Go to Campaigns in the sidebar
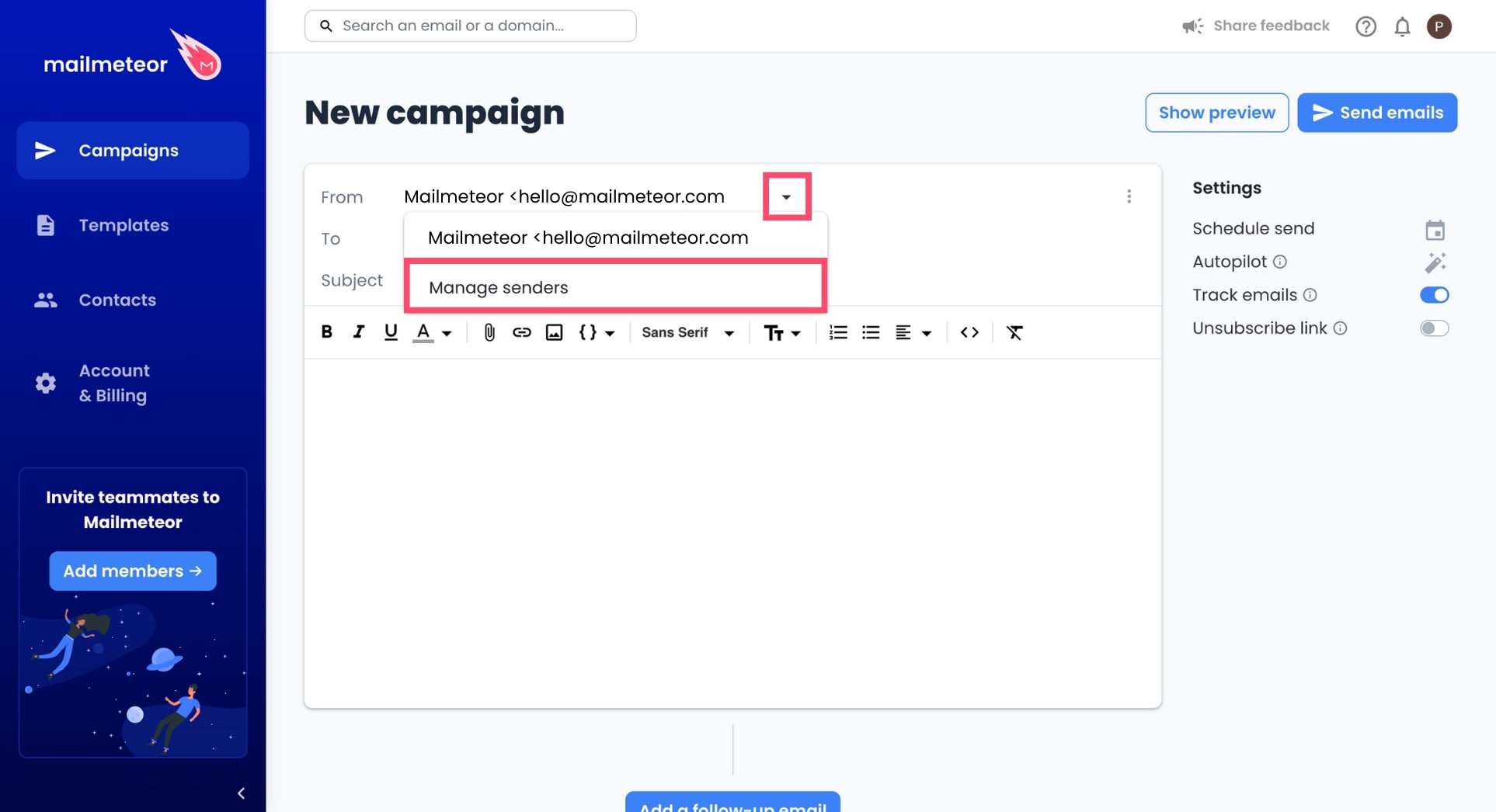 133,151
